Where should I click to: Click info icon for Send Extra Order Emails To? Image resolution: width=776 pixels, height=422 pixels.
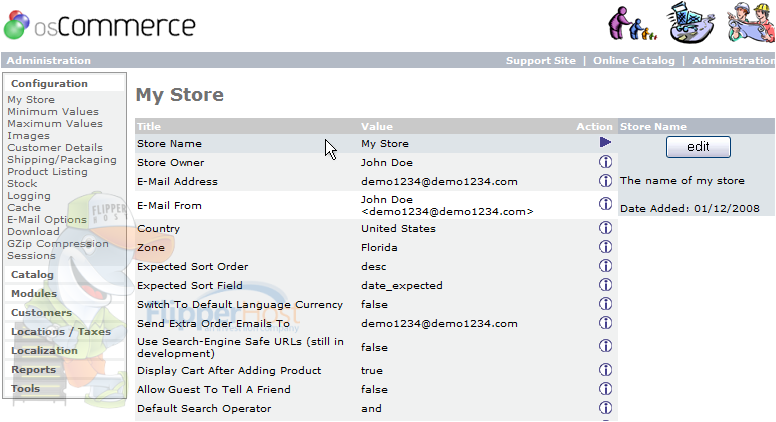pyautogui.click(x=605, y=323)
